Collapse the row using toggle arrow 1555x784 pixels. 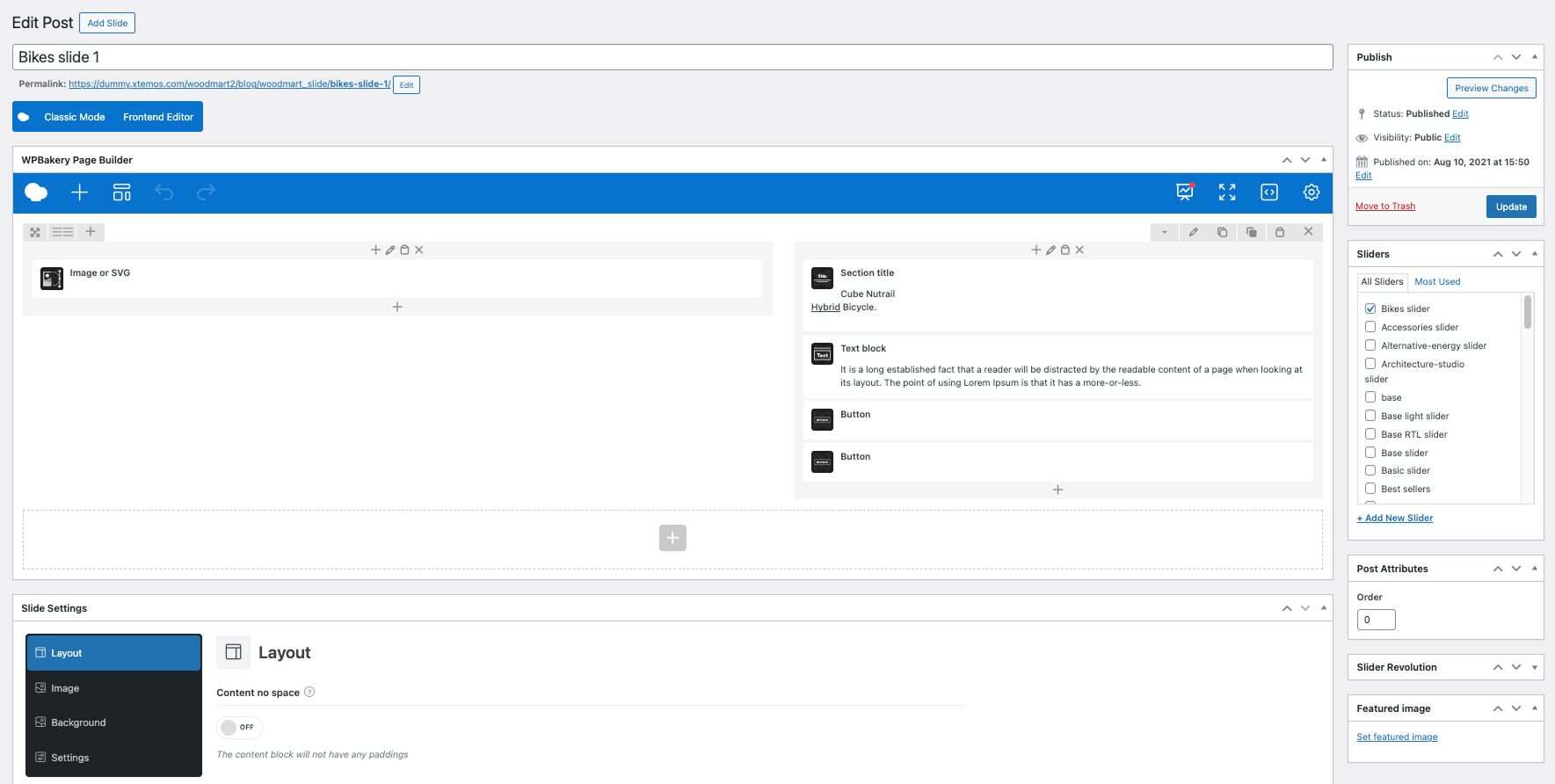pyautogui.click(x=1164, y=232)
